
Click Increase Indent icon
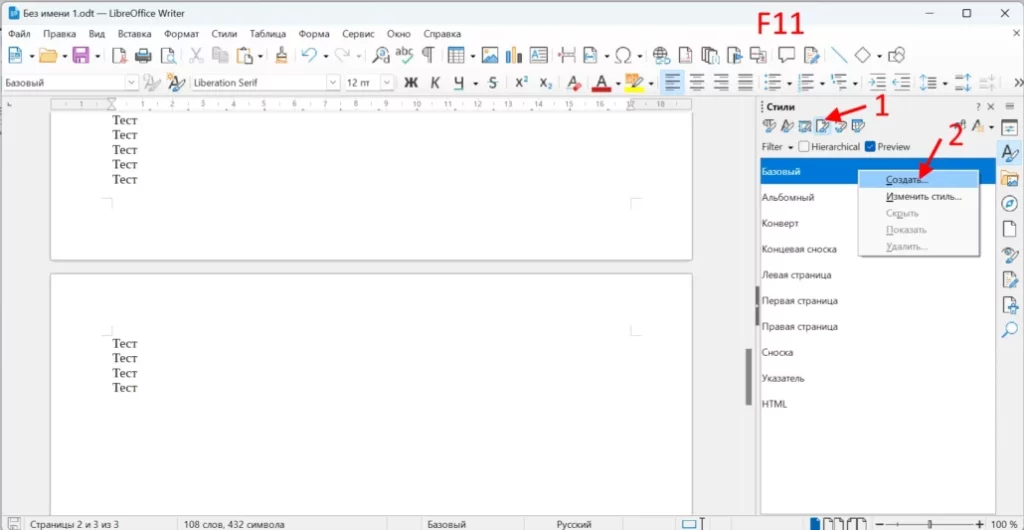click(878, 83)
